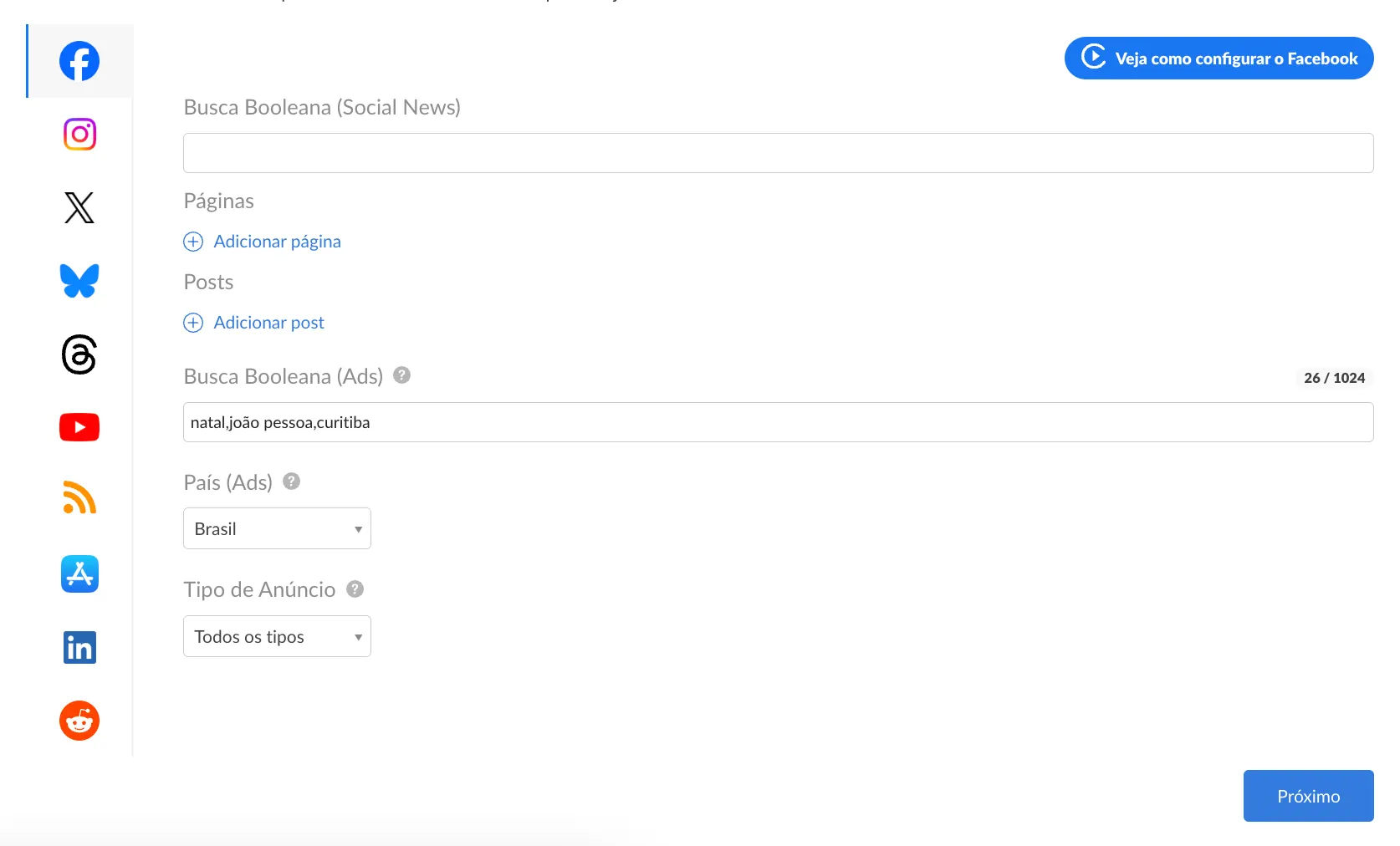Open the Threads source configuration
The width and height of the screenshot is (1400, 846).
pyautogui.click(x=79, y=354)
